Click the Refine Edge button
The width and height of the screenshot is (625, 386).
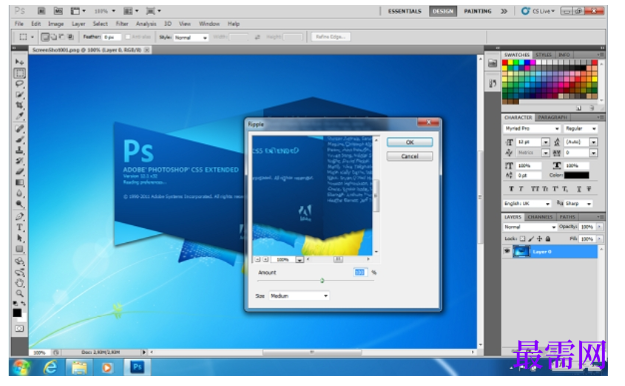coord(331,37)
